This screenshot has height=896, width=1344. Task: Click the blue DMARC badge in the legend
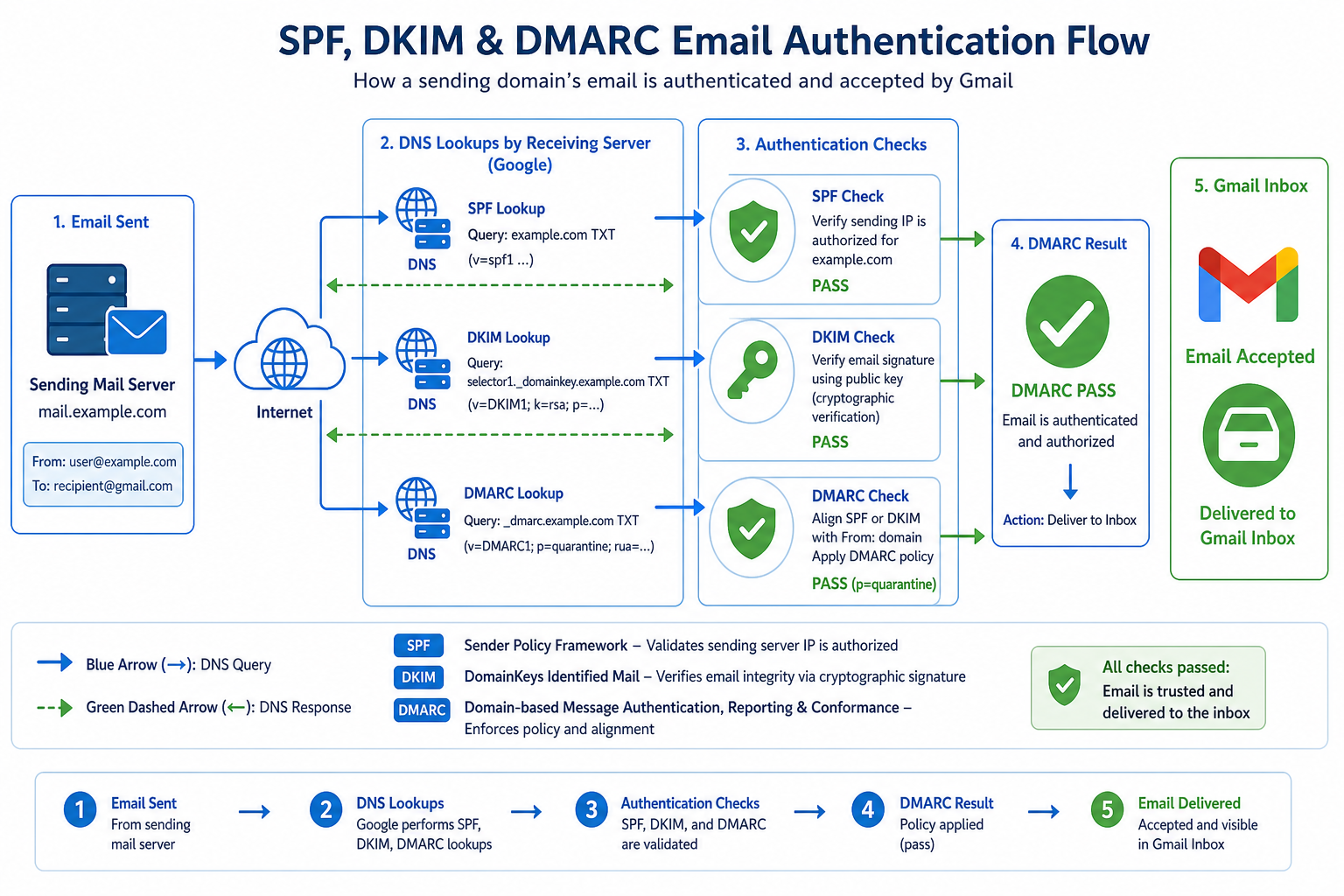(422, 710)
